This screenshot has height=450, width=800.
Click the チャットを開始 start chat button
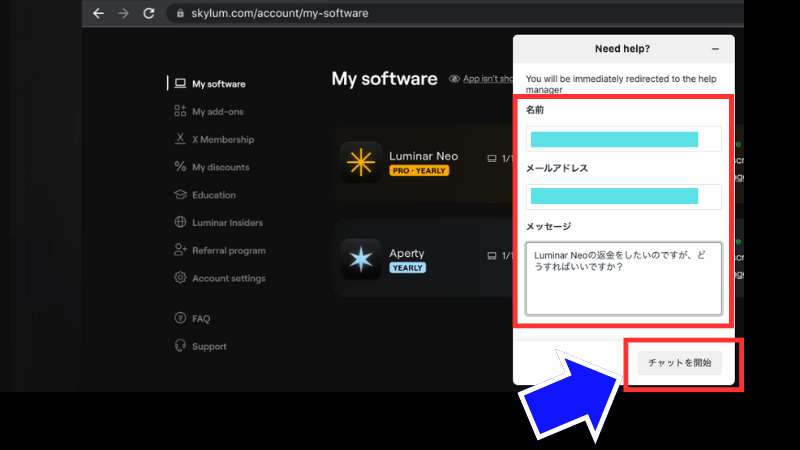pyautogui.click(x=680, y=363)
